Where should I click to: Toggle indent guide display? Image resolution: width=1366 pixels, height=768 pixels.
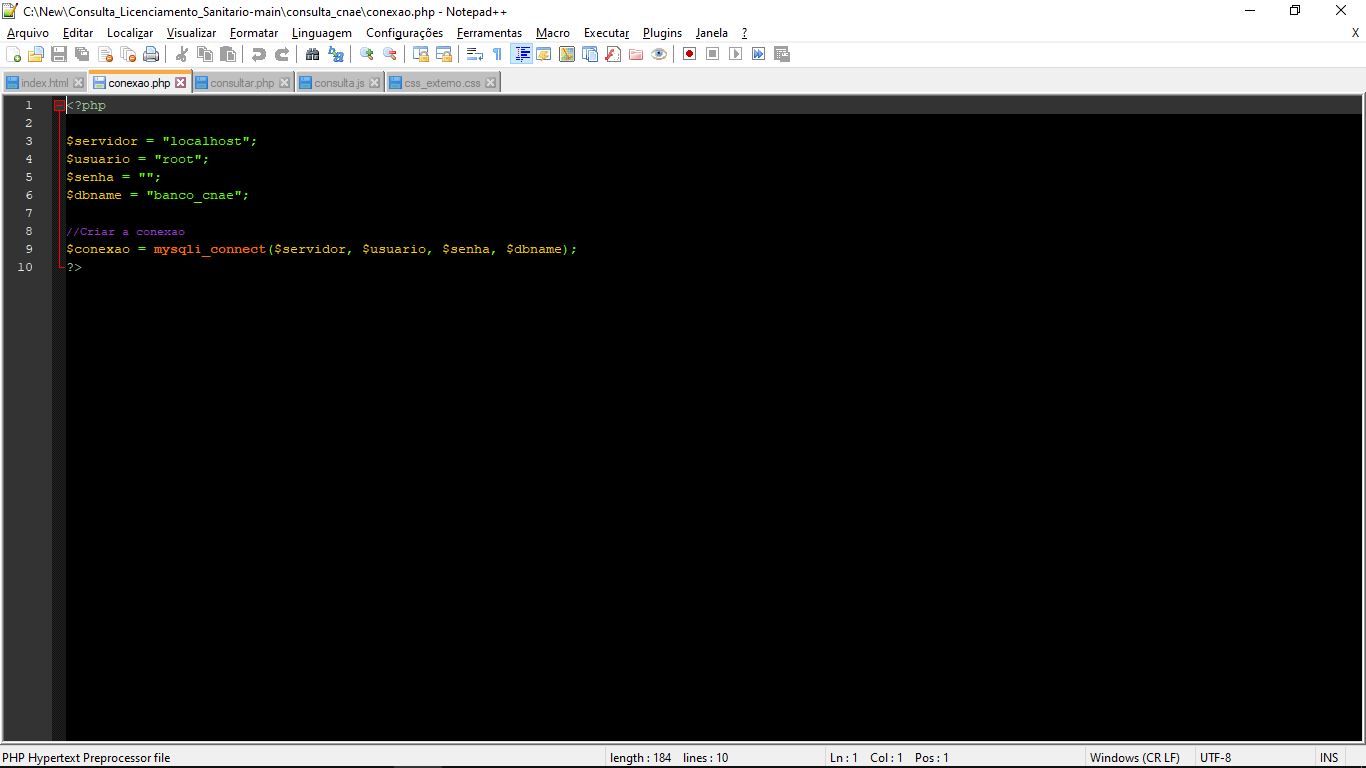[521, 54]
